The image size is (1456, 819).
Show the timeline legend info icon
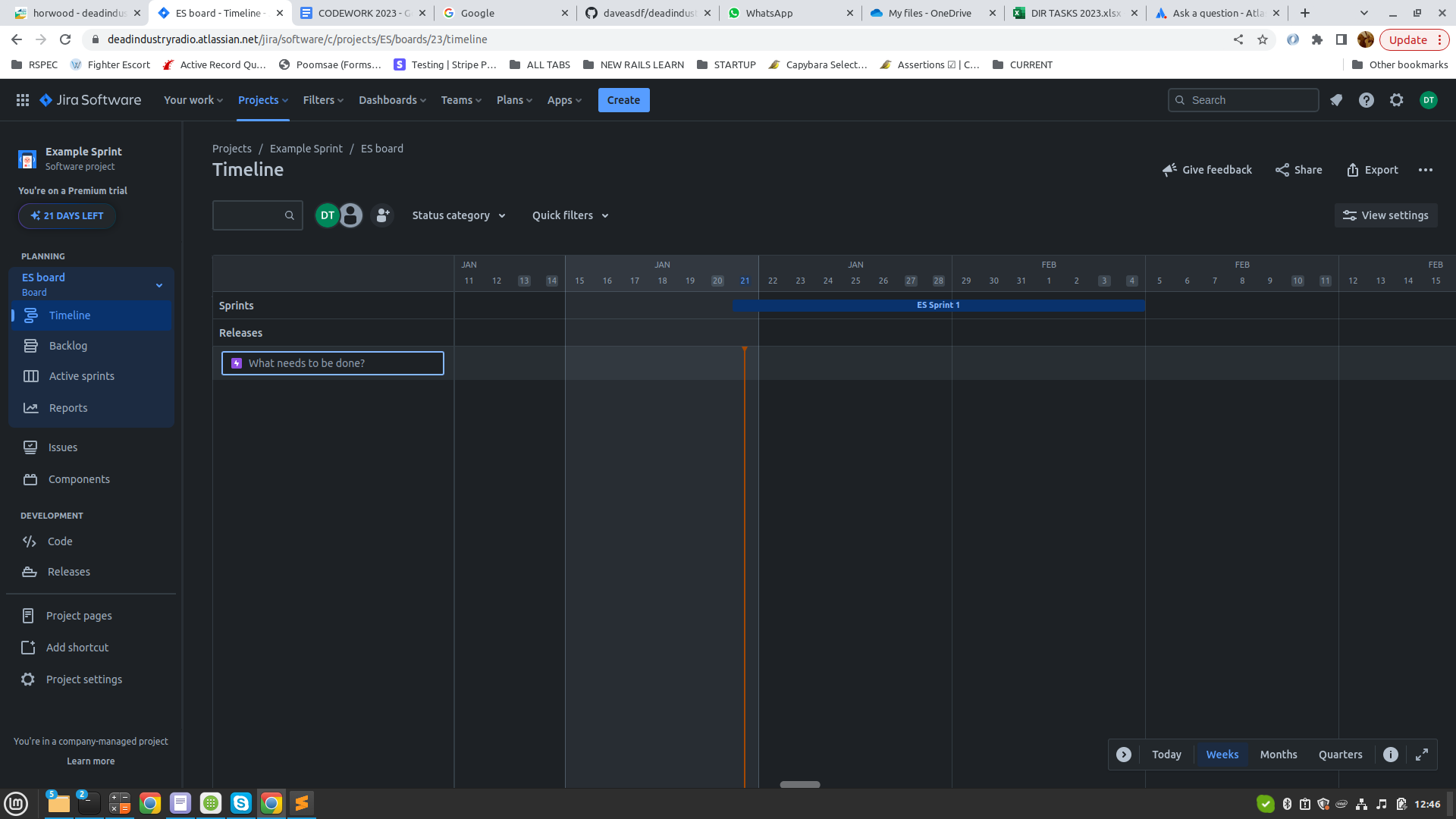pos(1391,755)
